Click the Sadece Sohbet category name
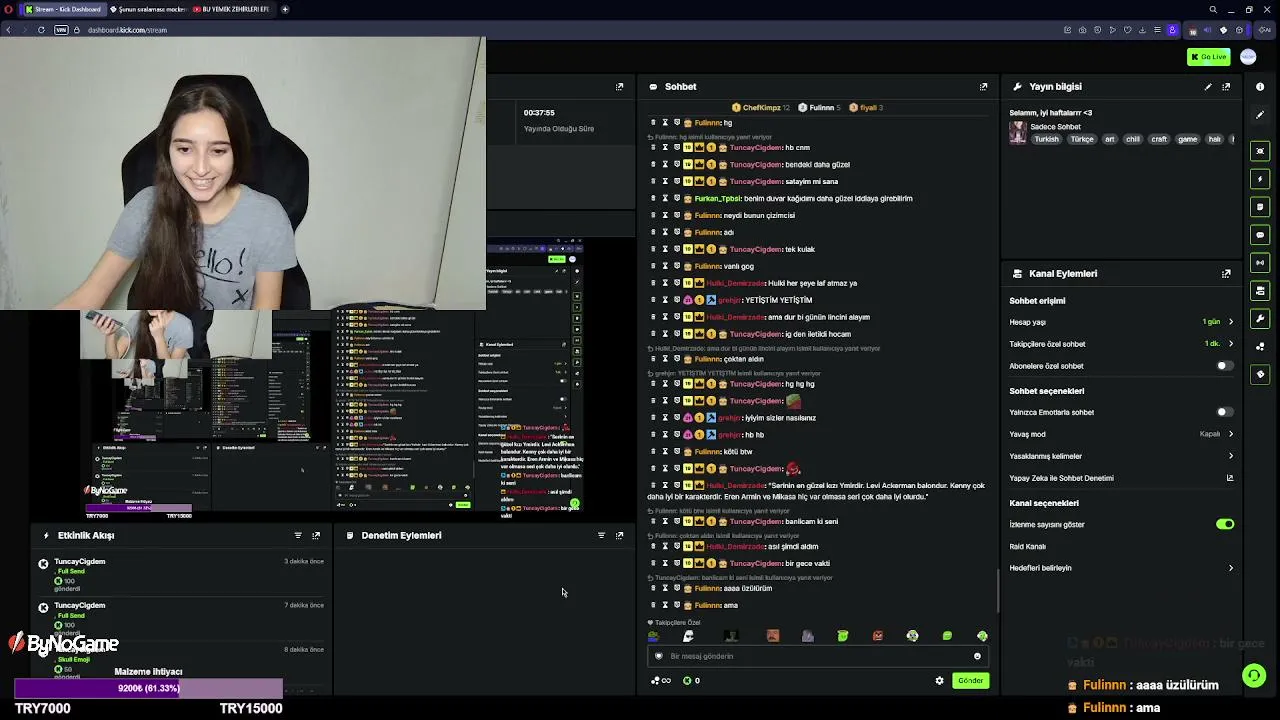Viewport: 1280px width, 720px height. pos(1055,127)
